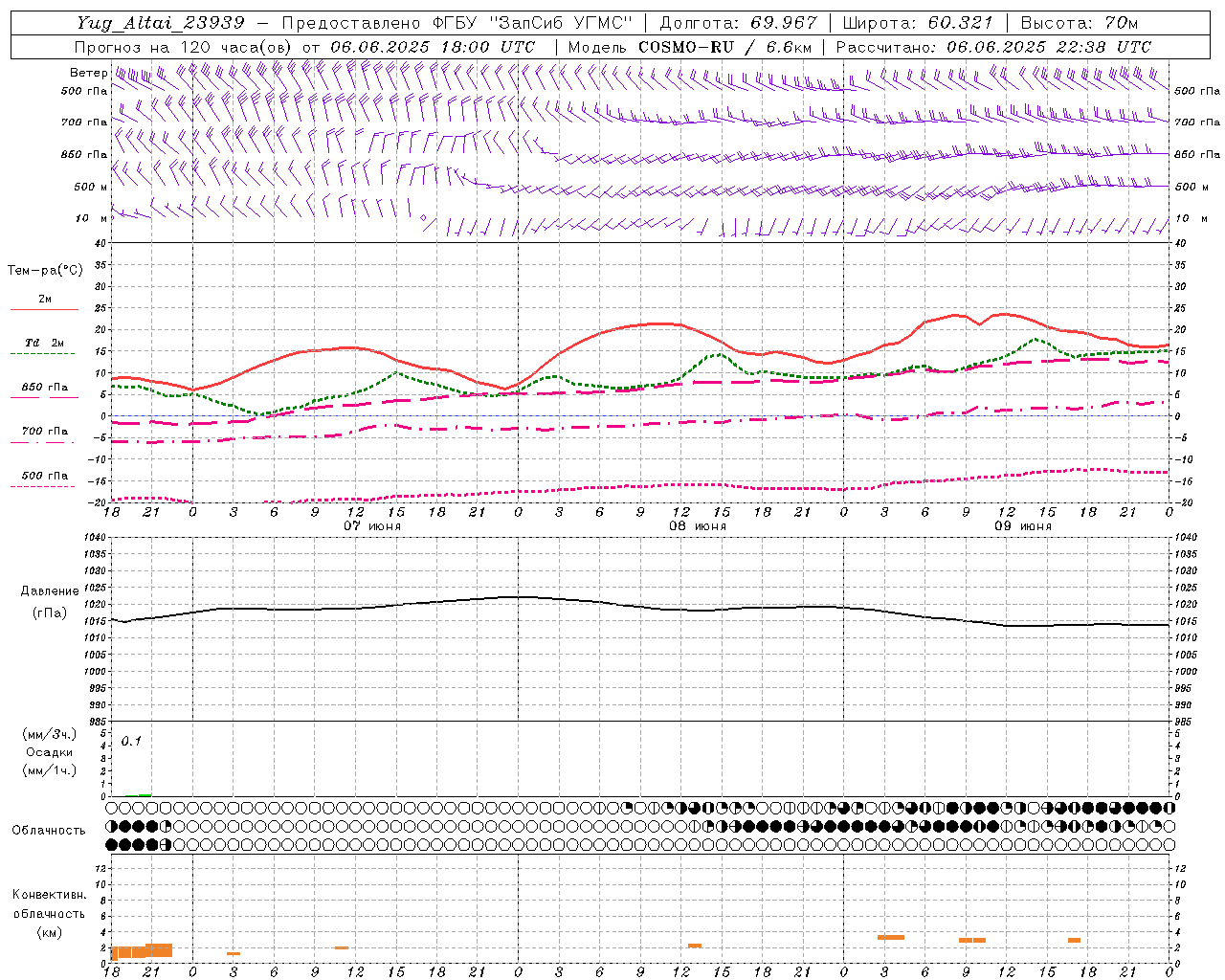Screen dimensions: 1225x980
Task: Click the Широта: 60.321 value
Action: point(918,23)
